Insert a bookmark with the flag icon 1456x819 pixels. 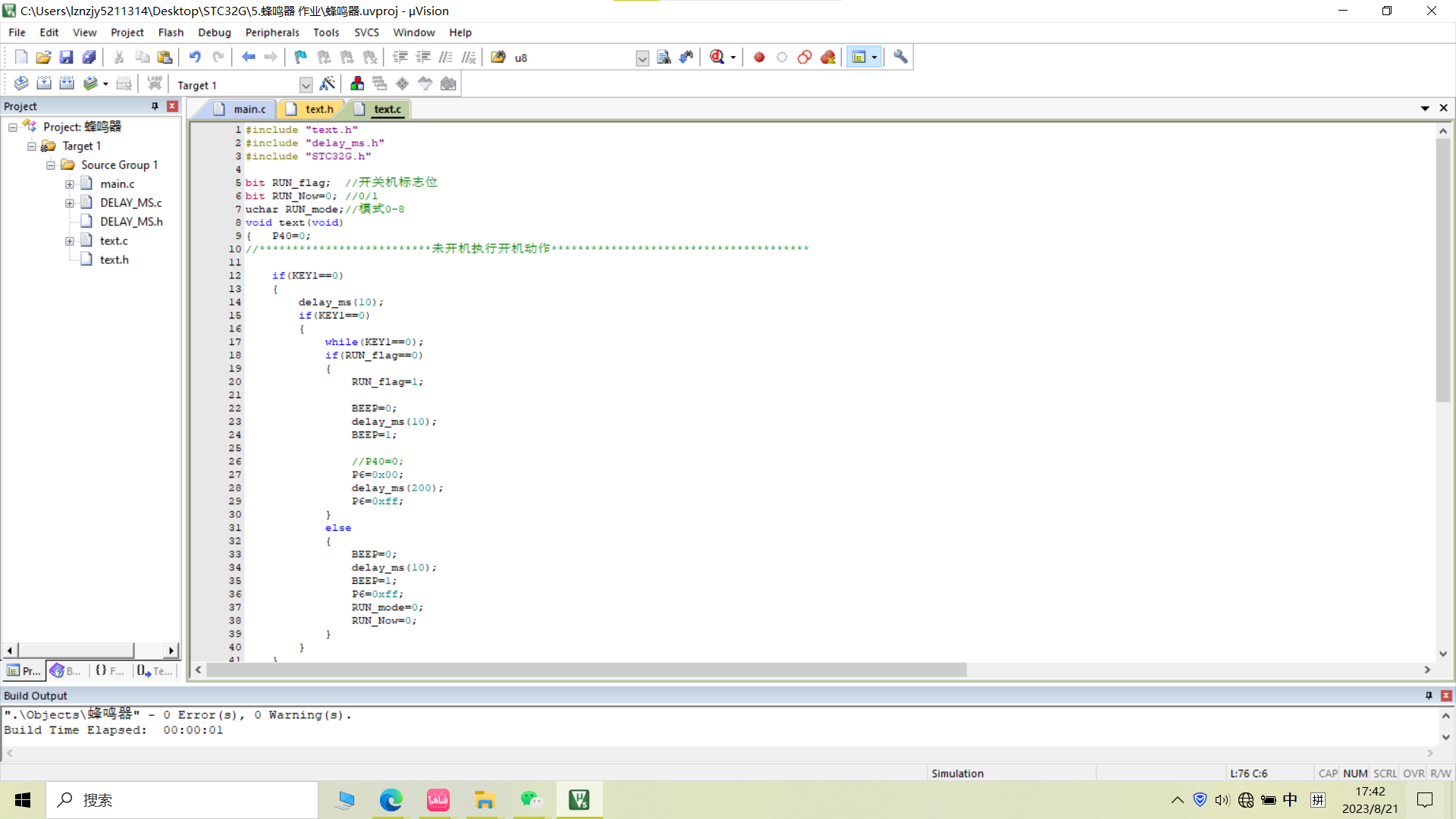click(x=301, y=57)
